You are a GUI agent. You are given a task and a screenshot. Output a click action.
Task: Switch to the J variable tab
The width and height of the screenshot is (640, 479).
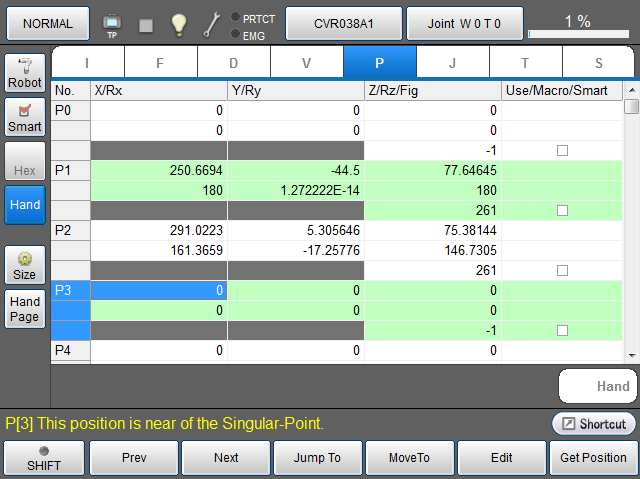coord(452,63)
